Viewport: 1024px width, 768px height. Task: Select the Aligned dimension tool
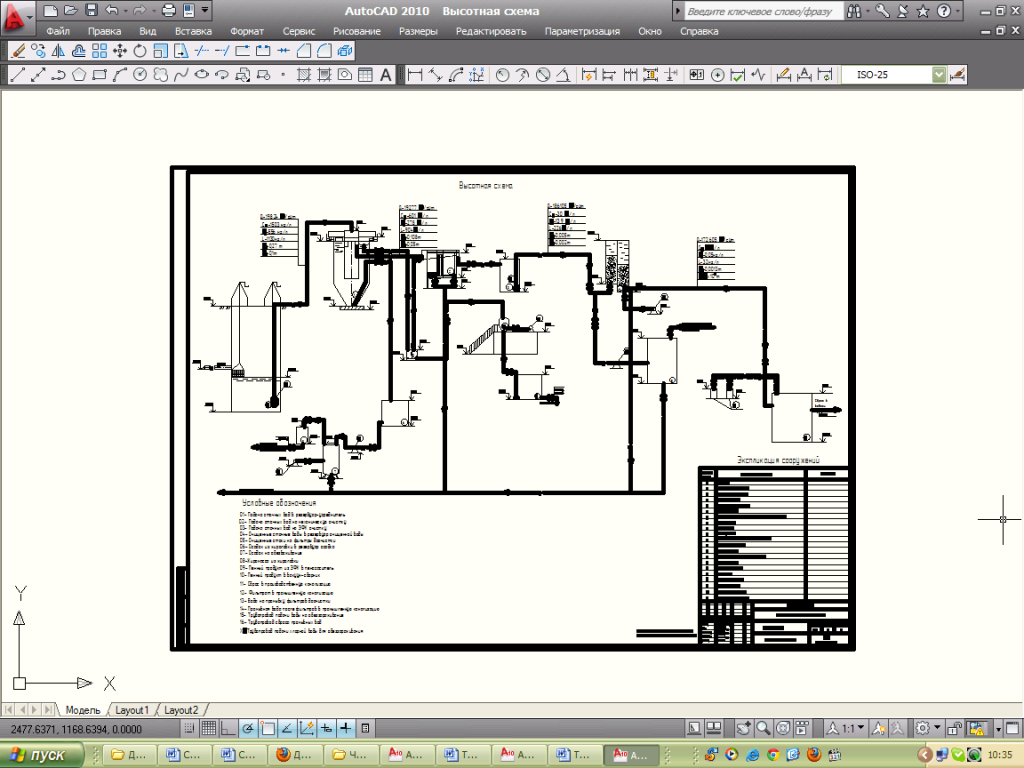point(435,75)
